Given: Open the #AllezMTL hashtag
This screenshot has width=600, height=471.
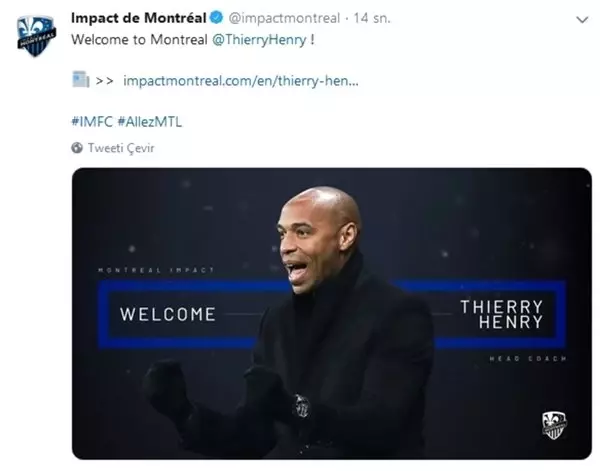Looking at the screenshot, I should pos(150,122).
